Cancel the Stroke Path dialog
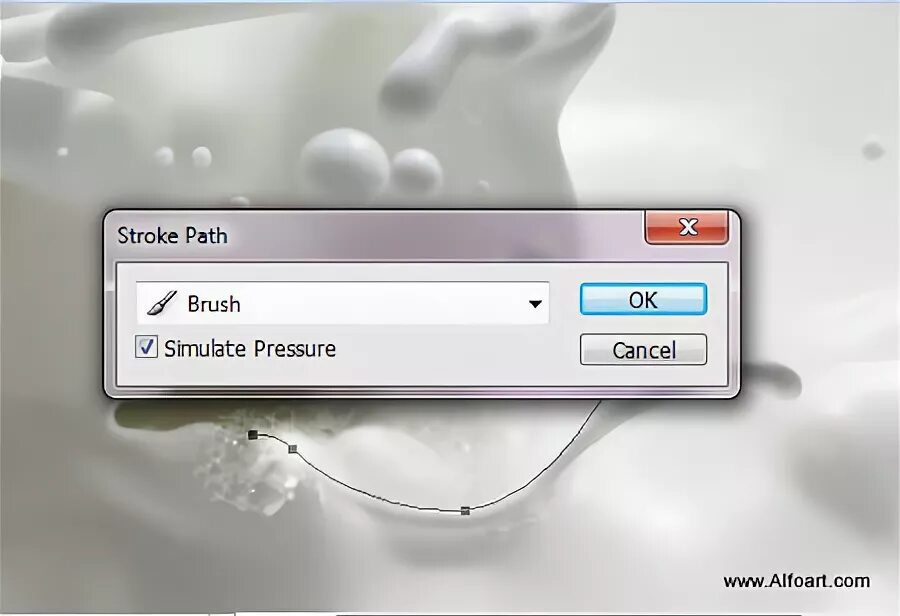 (643, 350)
